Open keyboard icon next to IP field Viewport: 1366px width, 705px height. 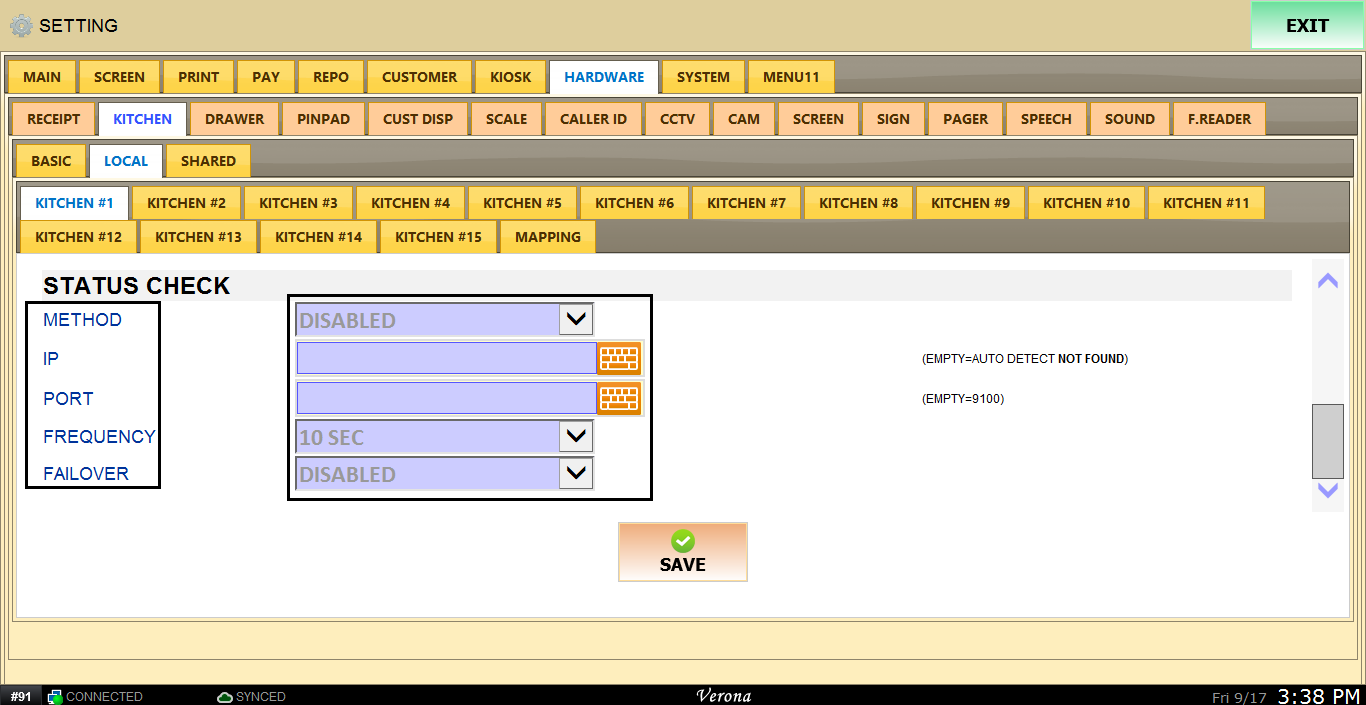[x=619, y=358]
